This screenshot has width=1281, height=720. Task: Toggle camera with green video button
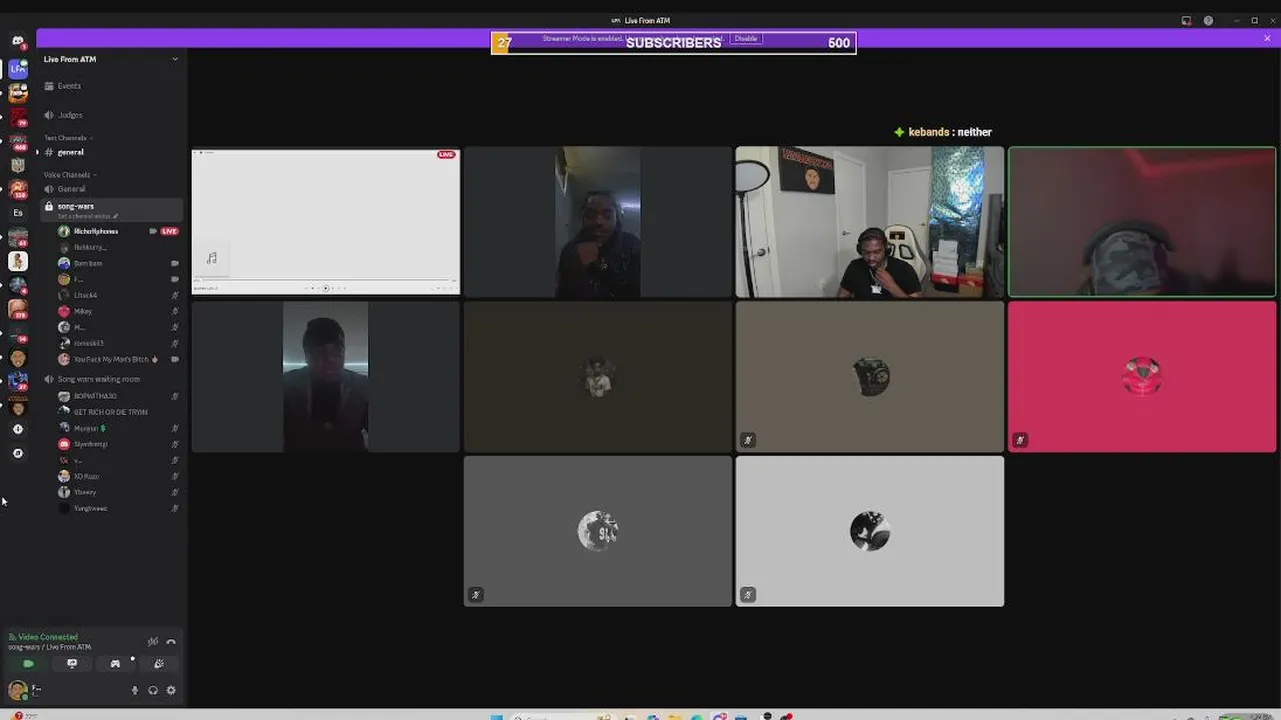click(28, 663)
